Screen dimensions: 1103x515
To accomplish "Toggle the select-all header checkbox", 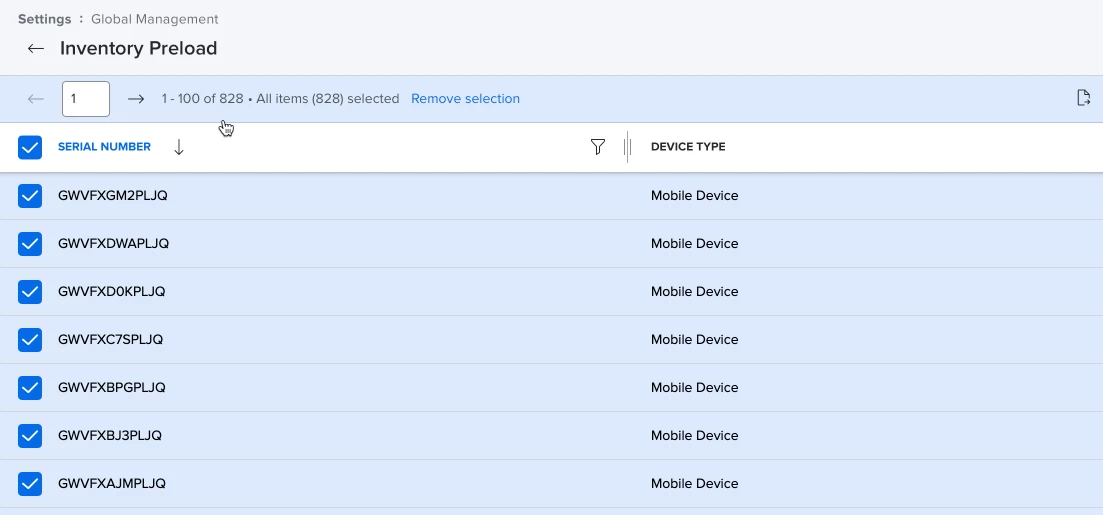I will click(30, 147).
